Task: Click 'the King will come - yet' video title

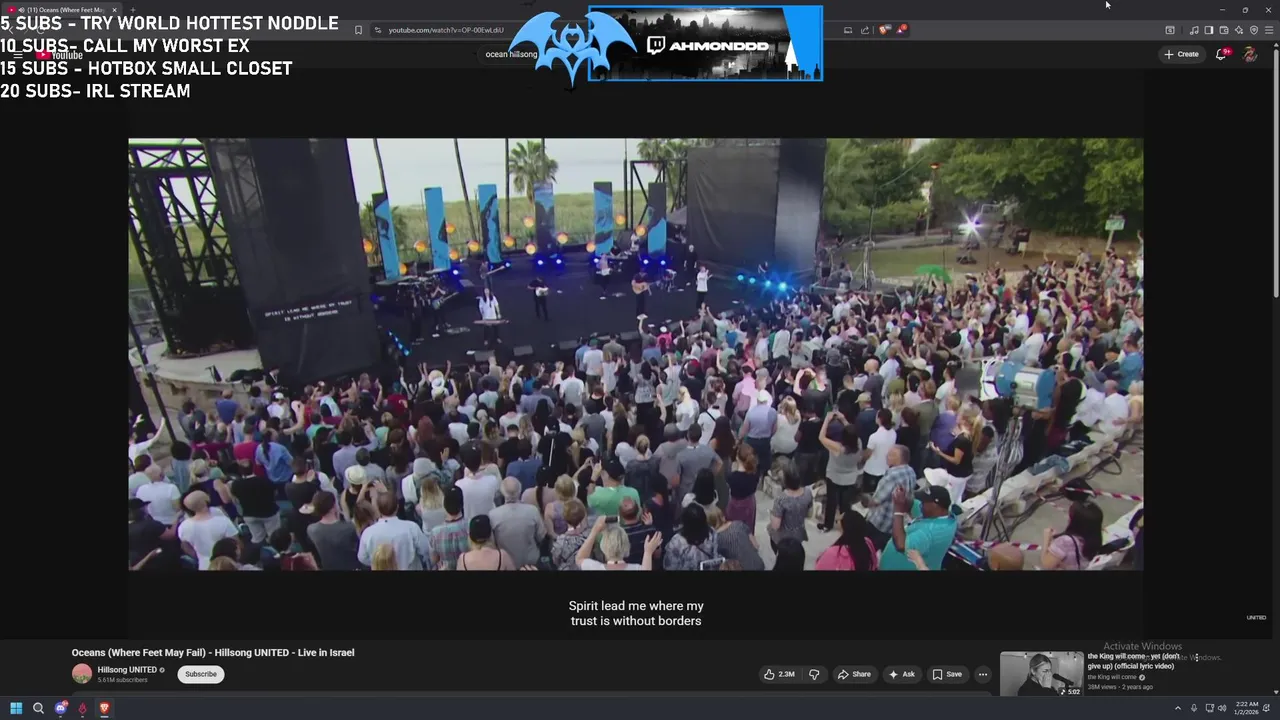Action: point(1134,661)
